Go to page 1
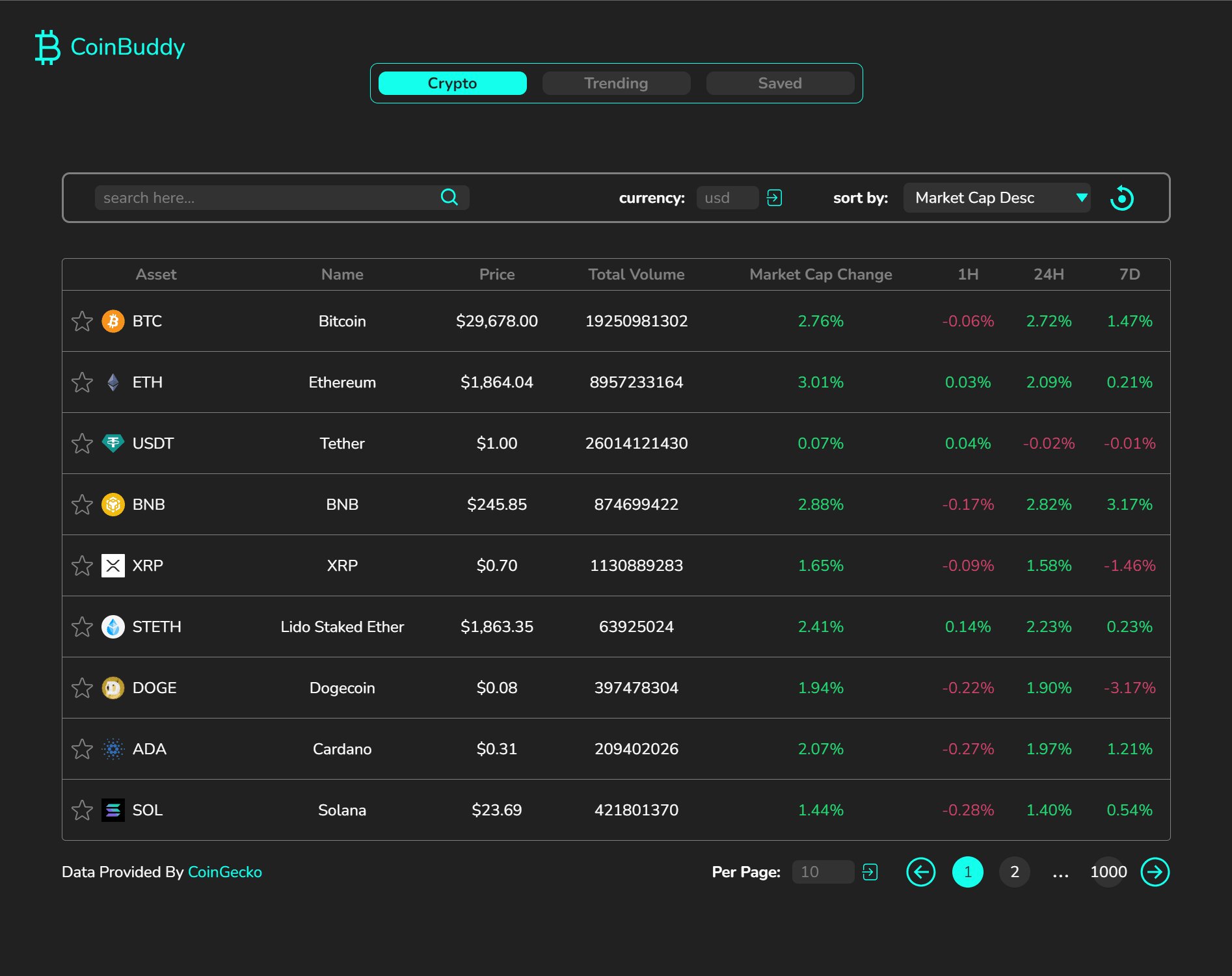This screenshot has width=1232, height=976. coord(968,872)
